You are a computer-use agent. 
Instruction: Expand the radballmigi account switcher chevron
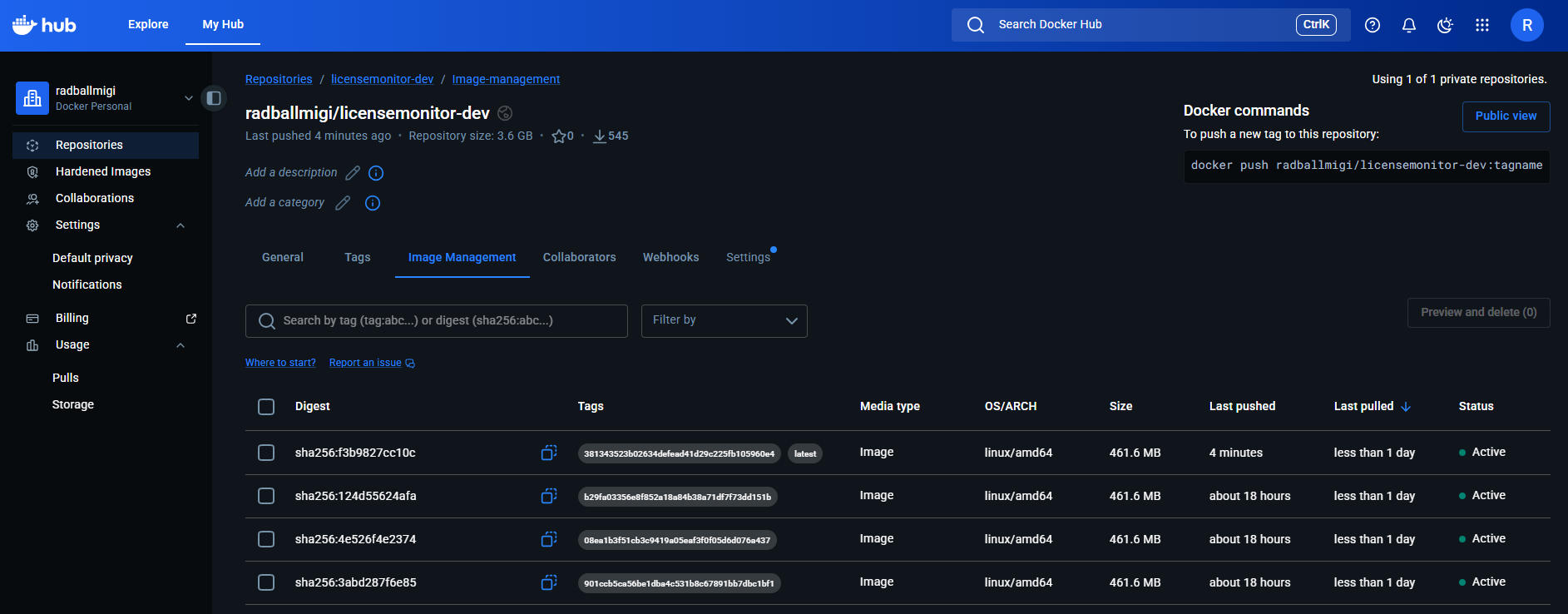click(x=189, y=98)
